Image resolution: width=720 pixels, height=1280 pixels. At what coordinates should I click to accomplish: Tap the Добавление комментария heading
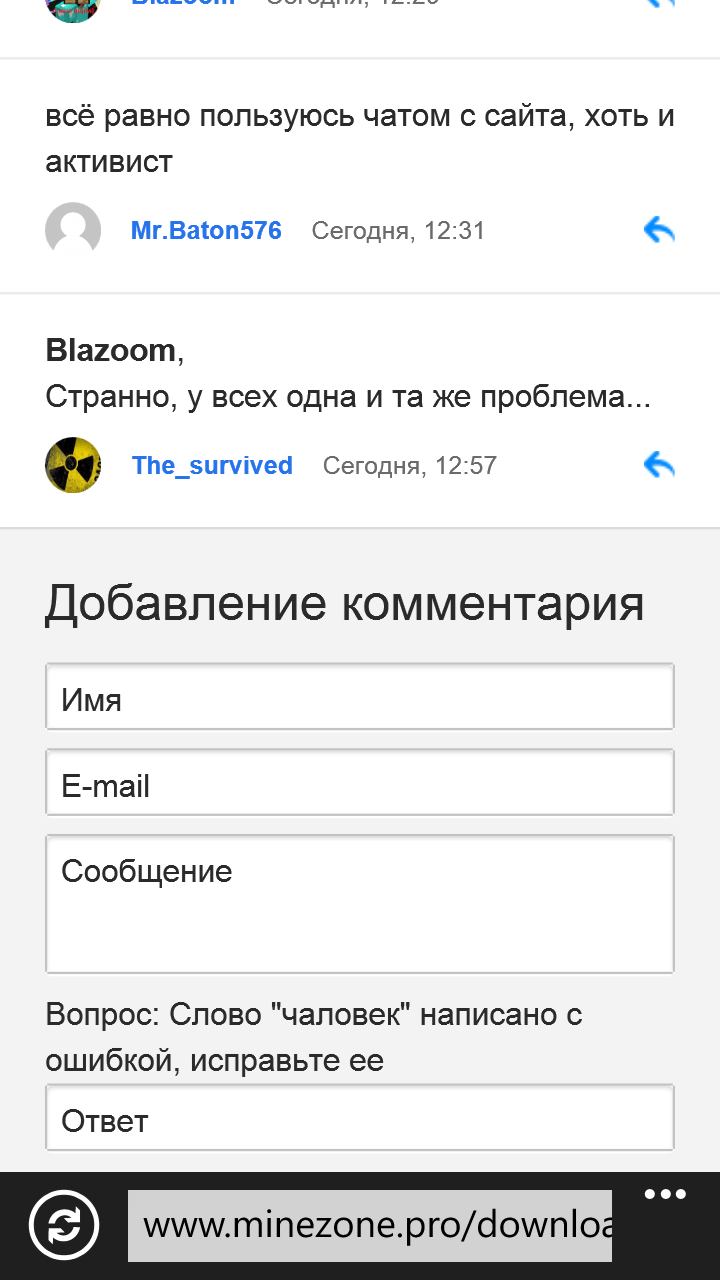pos(344,604)
